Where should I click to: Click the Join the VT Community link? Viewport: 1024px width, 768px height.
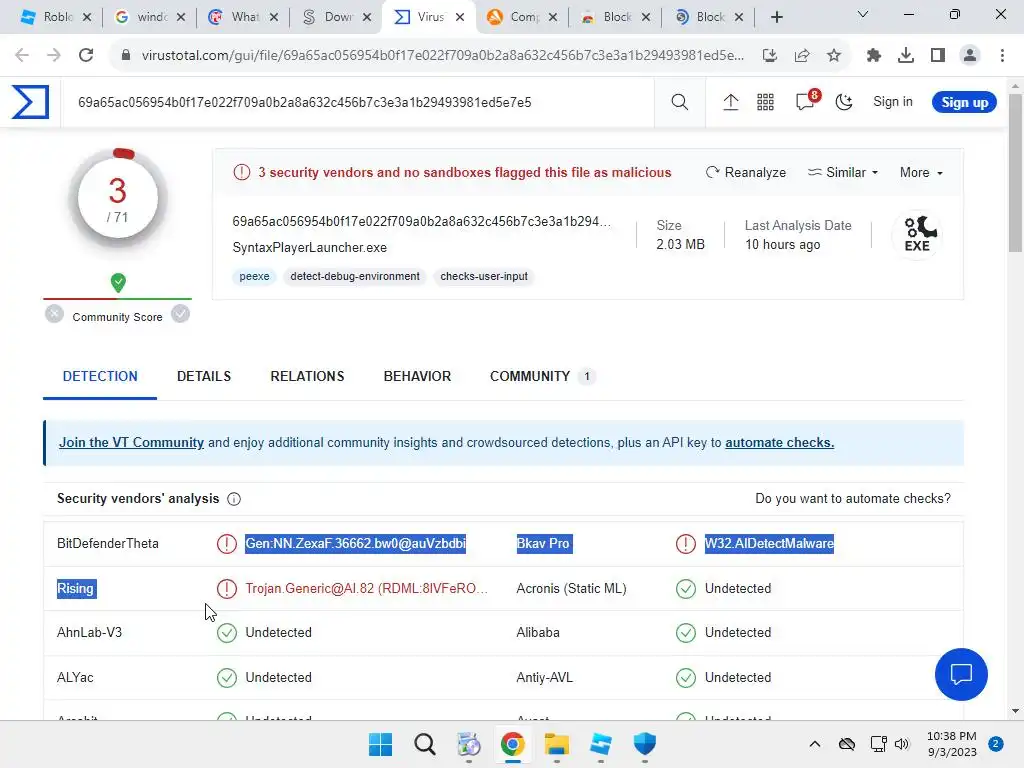(131, 442)
